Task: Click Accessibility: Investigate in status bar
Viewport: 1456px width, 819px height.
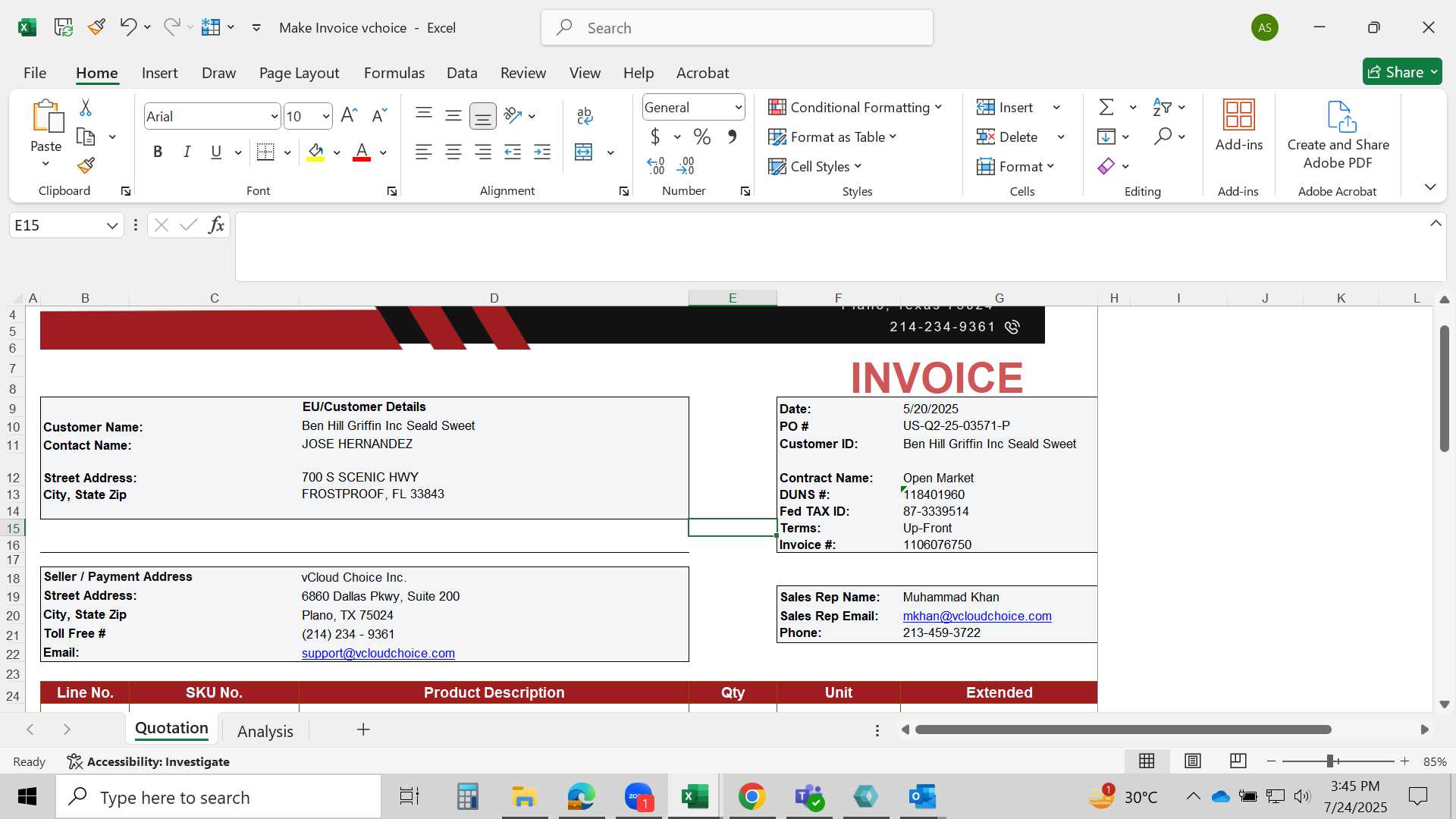Action: [x=149, y=761]
